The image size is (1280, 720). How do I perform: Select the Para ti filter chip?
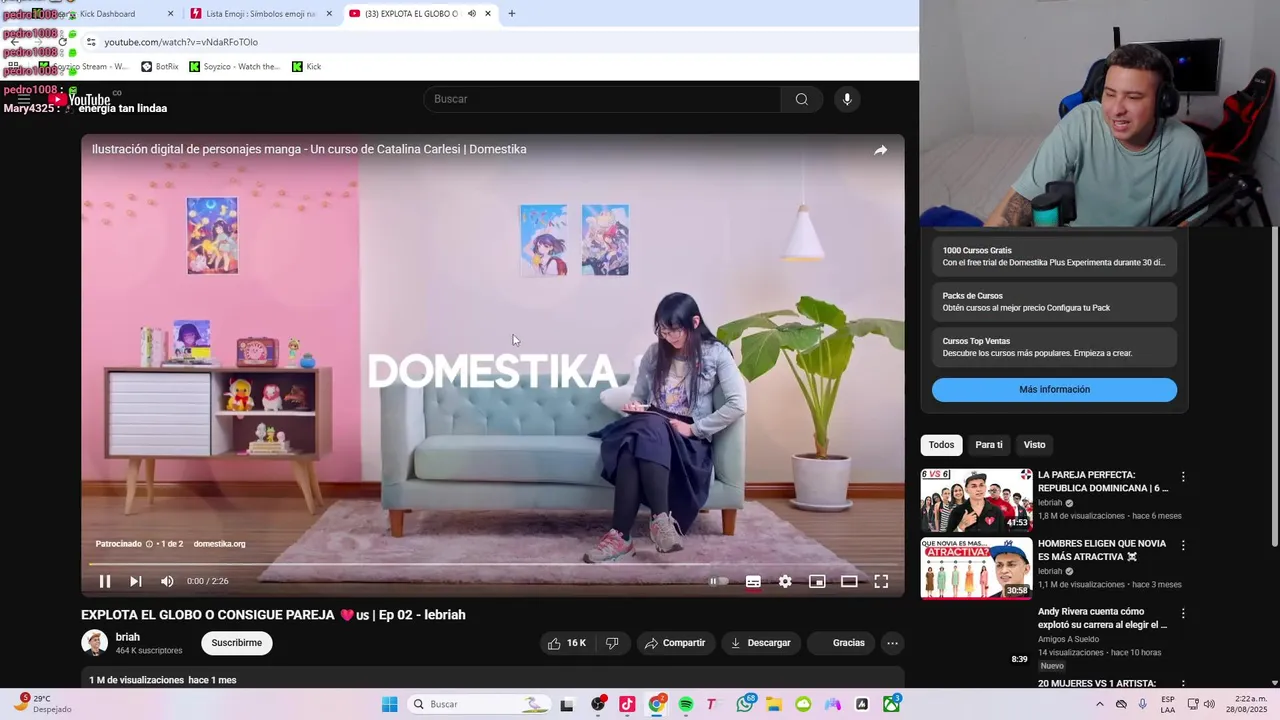point(989,445)
